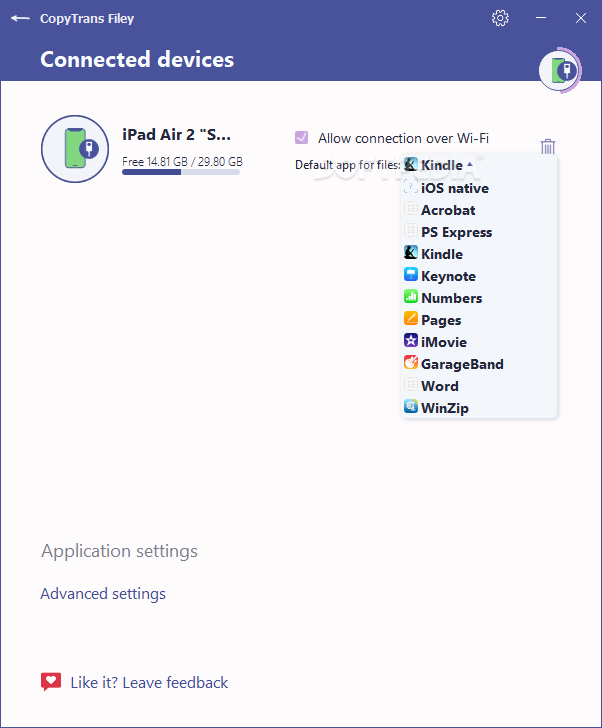Minimize the CopyTrans Filey window
602x728 pixels.
[x=541, y=18]
